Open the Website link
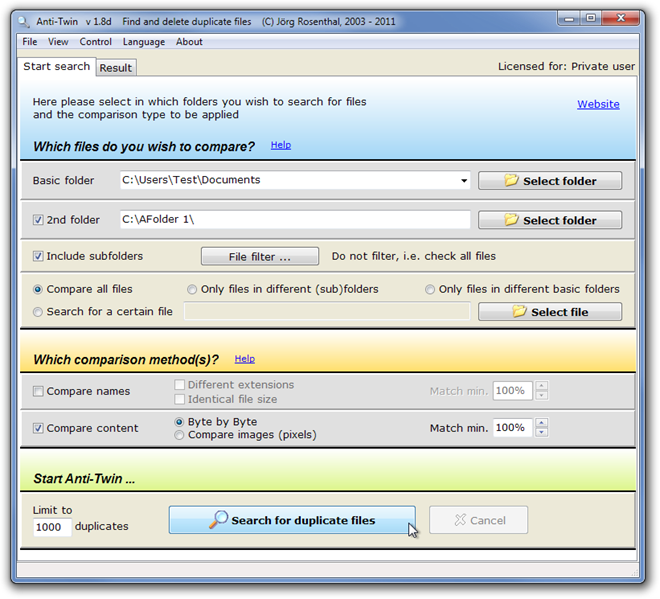The width and height of the screenshot is (660, 599). [598, 104]
